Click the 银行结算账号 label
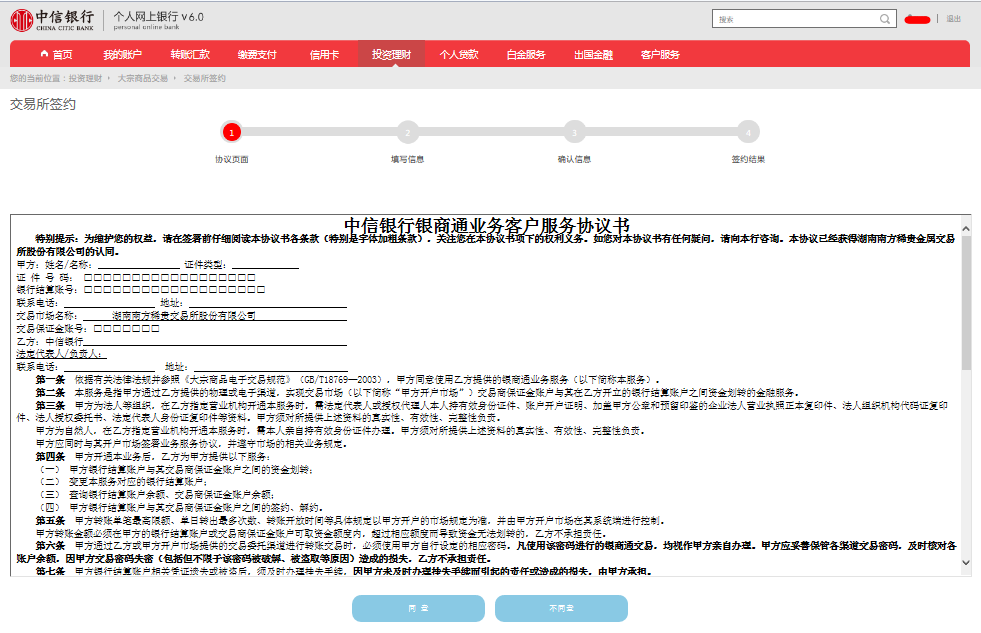Image resolution: width=981 pixels, height=633 pixels. 48,289
